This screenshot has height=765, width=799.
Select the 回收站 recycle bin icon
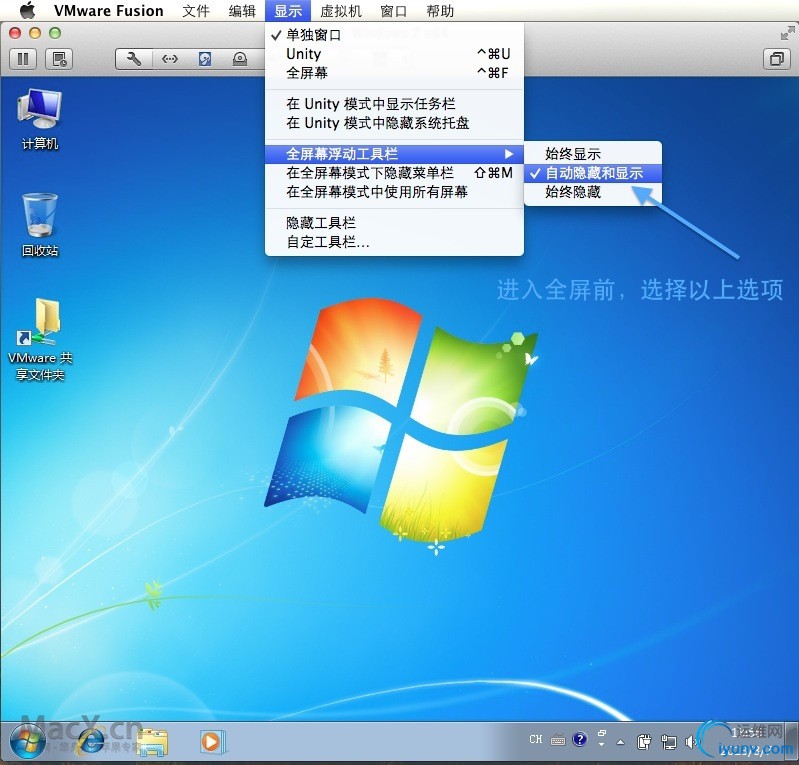pyautogui.click(x=40, y=225)
